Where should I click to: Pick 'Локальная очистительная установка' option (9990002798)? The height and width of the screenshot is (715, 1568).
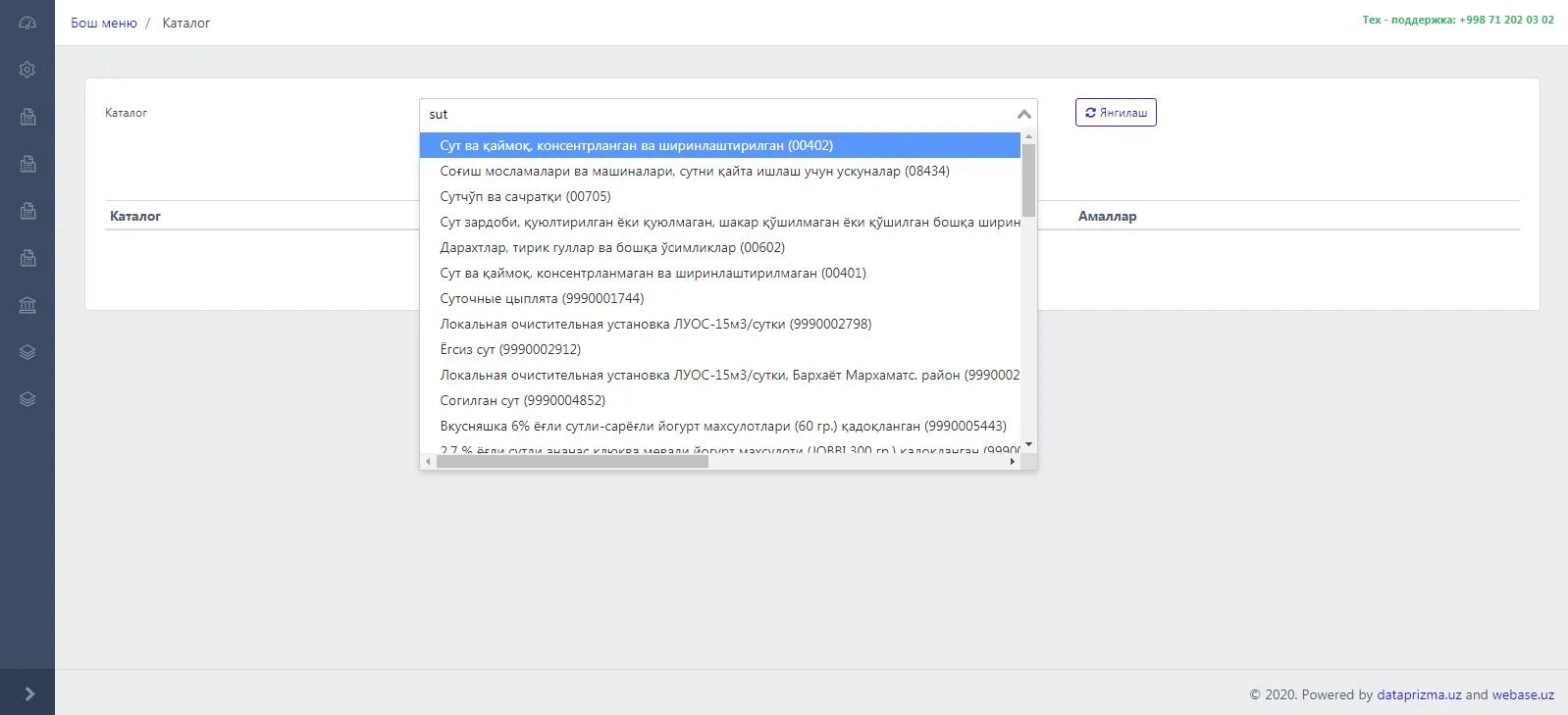tap(720, 324)
